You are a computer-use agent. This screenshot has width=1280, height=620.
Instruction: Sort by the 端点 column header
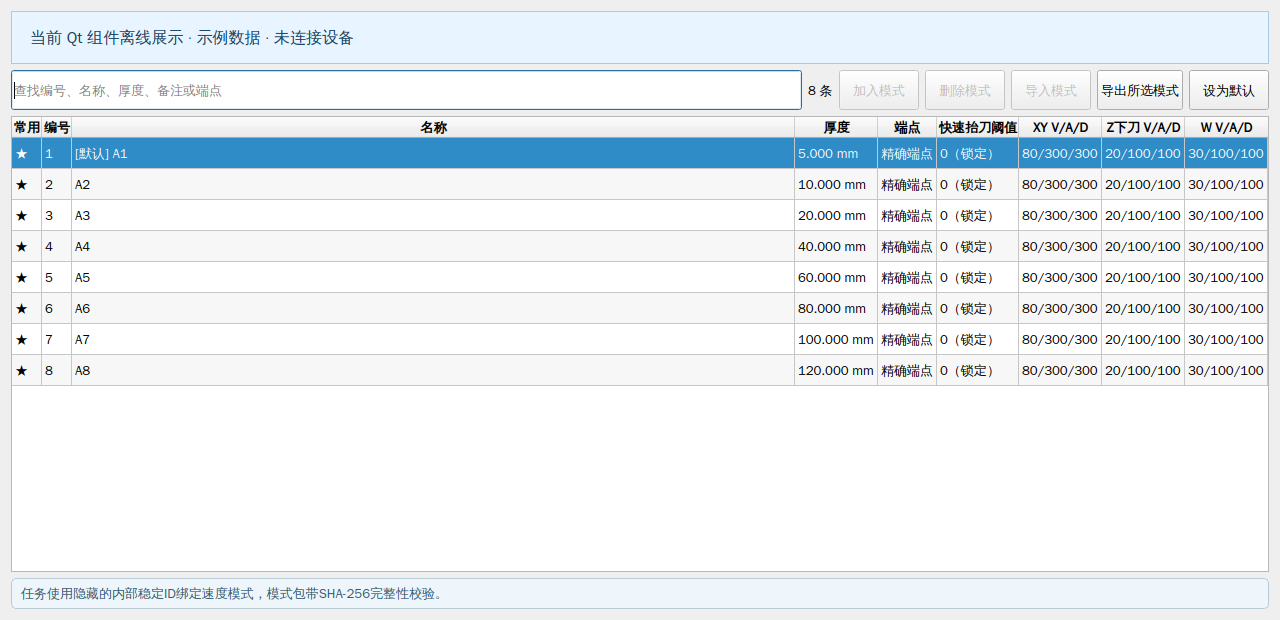pos(907,128)
